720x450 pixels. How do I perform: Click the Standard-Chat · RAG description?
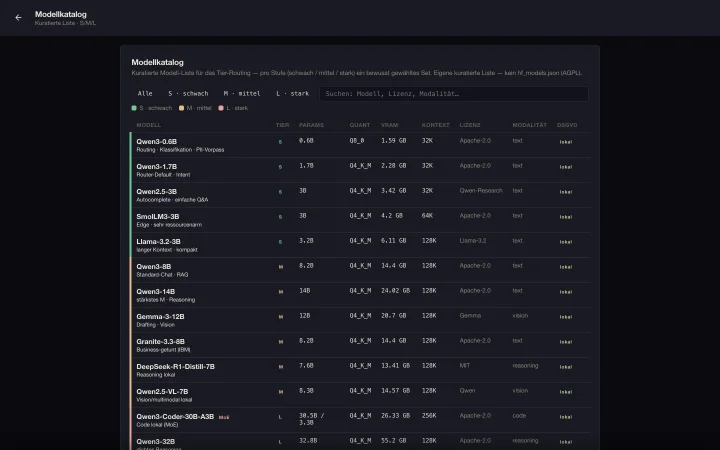point(162,275)
